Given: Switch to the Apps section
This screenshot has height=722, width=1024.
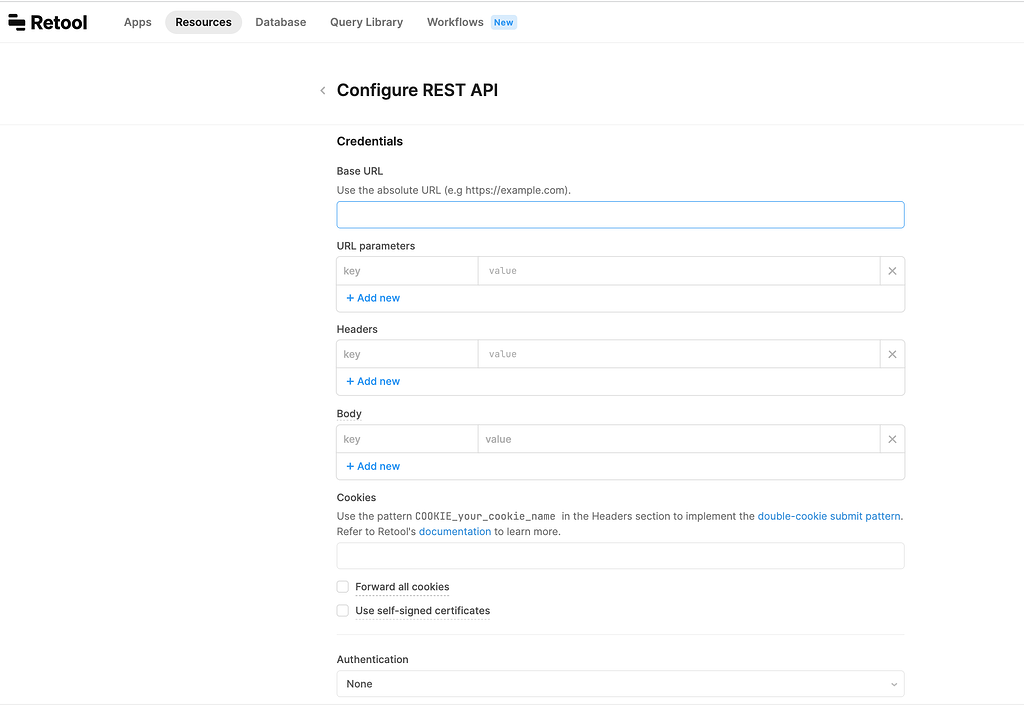Looking at the screenshot, I should 137,21.
